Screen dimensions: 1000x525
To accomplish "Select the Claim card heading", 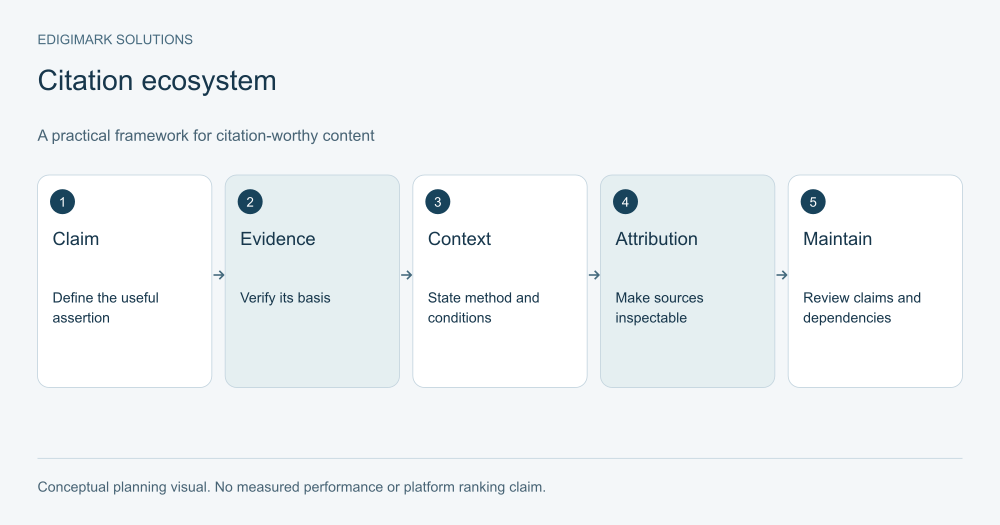I will (x=76, y=239).
